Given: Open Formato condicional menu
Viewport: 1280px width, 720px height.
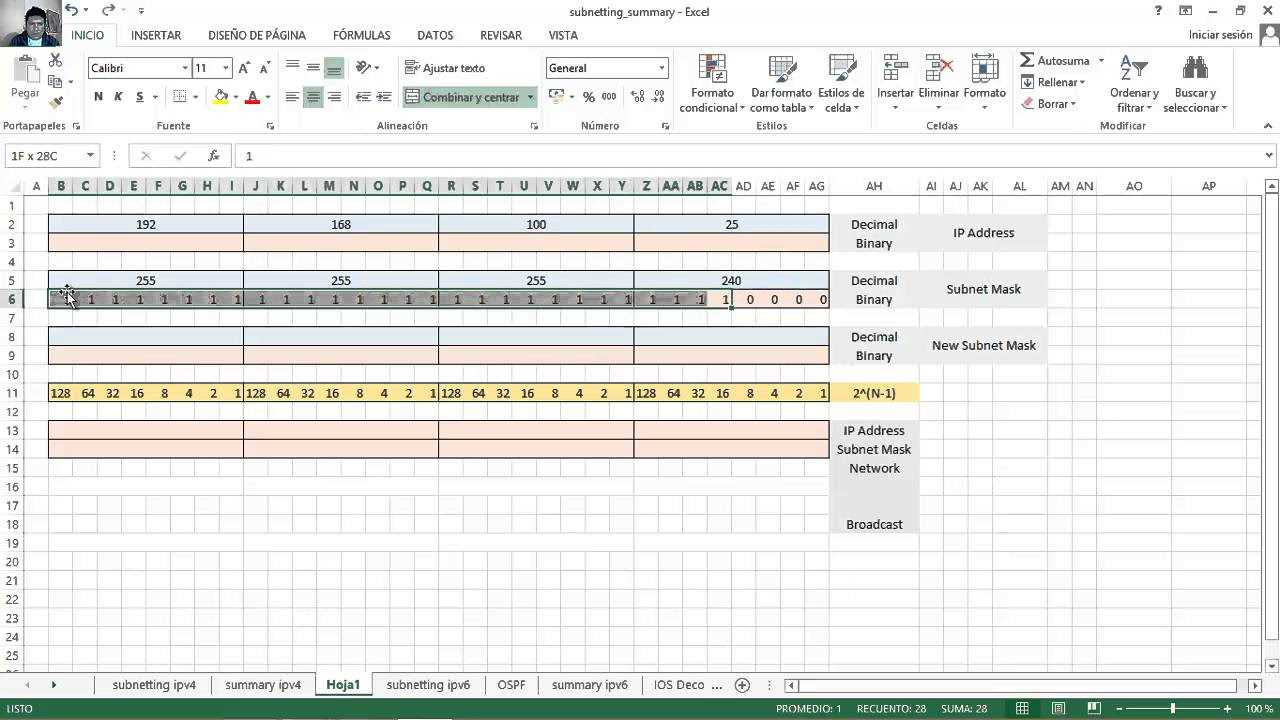Looking at the screenshot, I should 712,84.
